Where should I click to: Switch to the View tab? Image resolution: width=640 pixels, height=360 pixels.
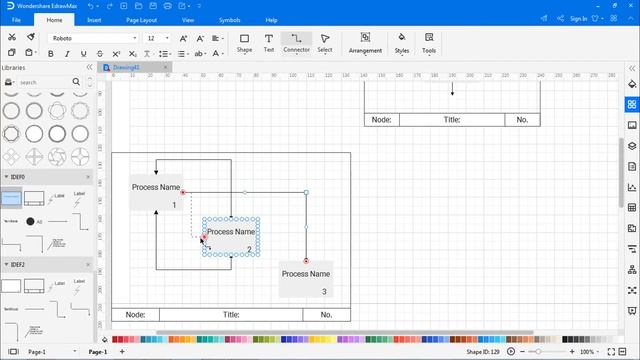[188, 20]
